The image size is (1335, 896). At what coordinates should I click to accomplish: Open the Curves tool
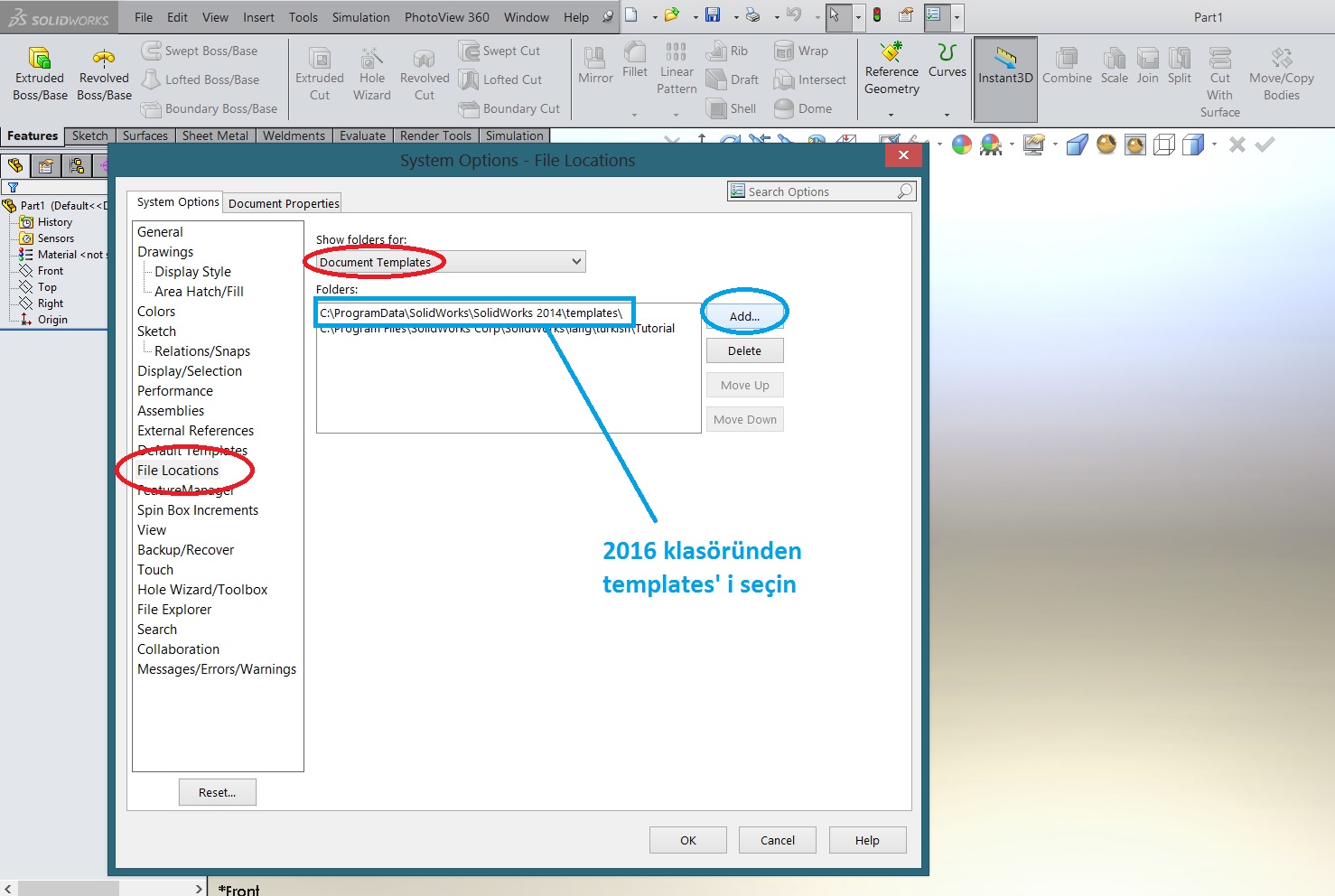pyautogui.click(x=948, y=61)
